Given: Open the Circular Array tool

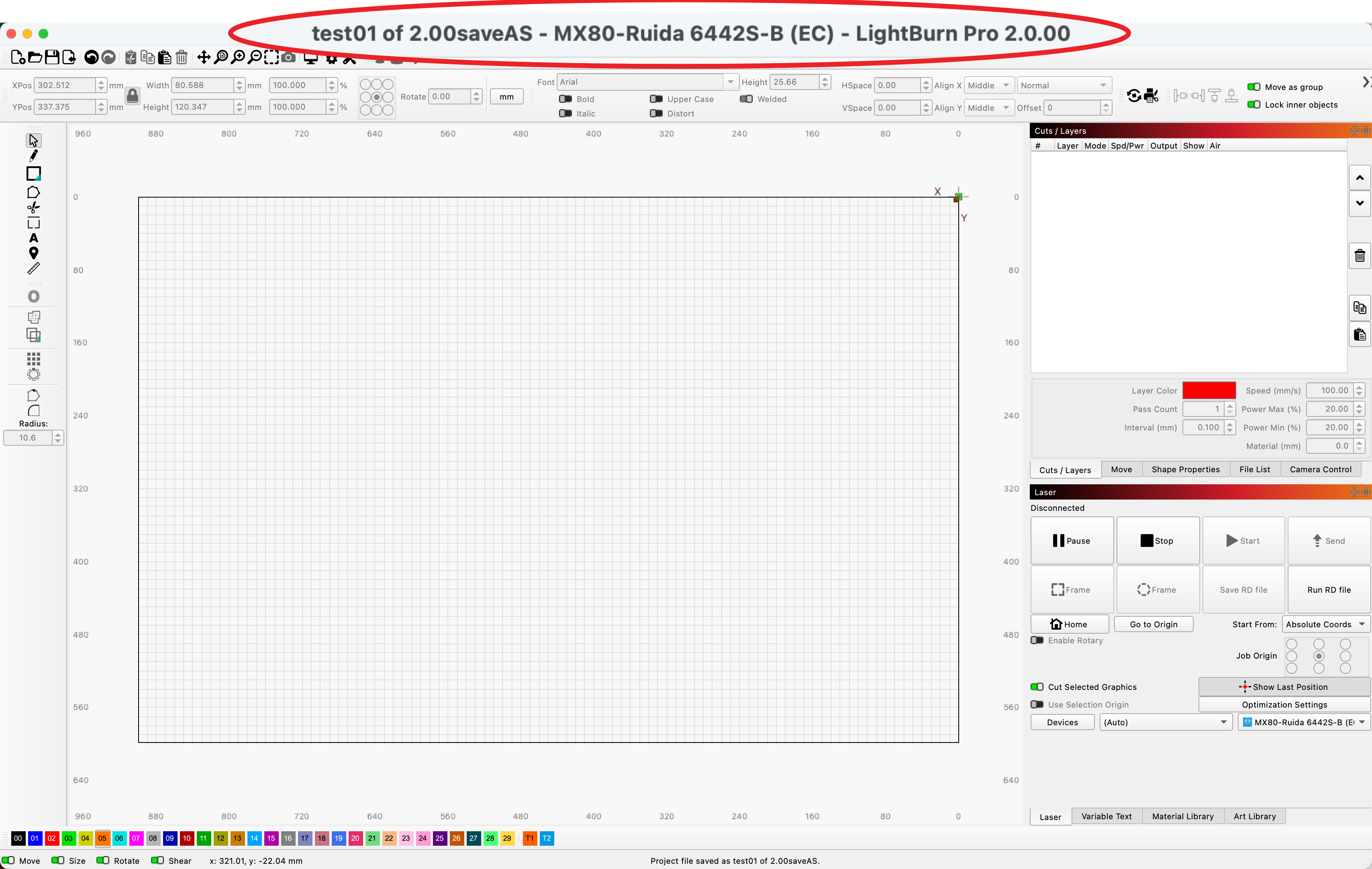Looking at the screenshot, I should (x=34, y=374).
